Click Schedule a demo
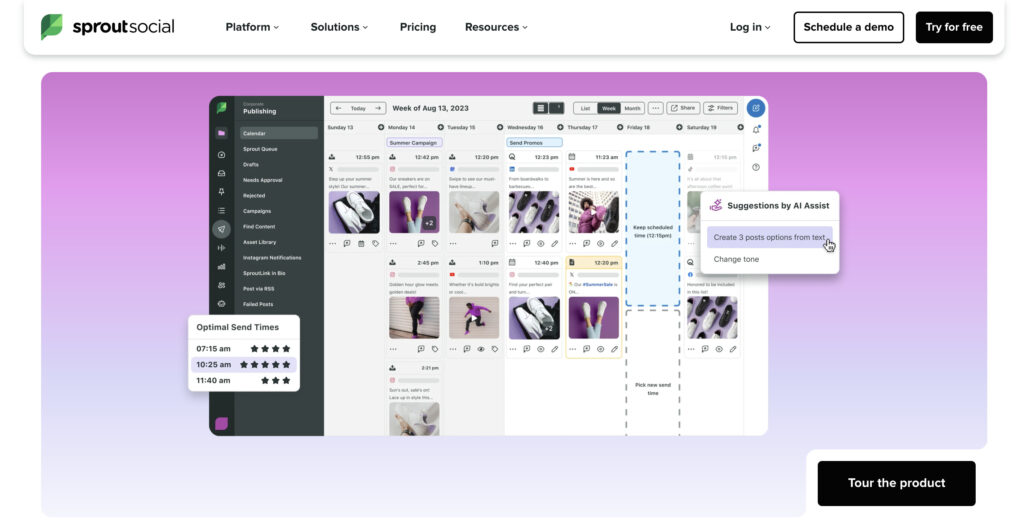The height and width of the screenshot is (532, 1024). (848, 27)
